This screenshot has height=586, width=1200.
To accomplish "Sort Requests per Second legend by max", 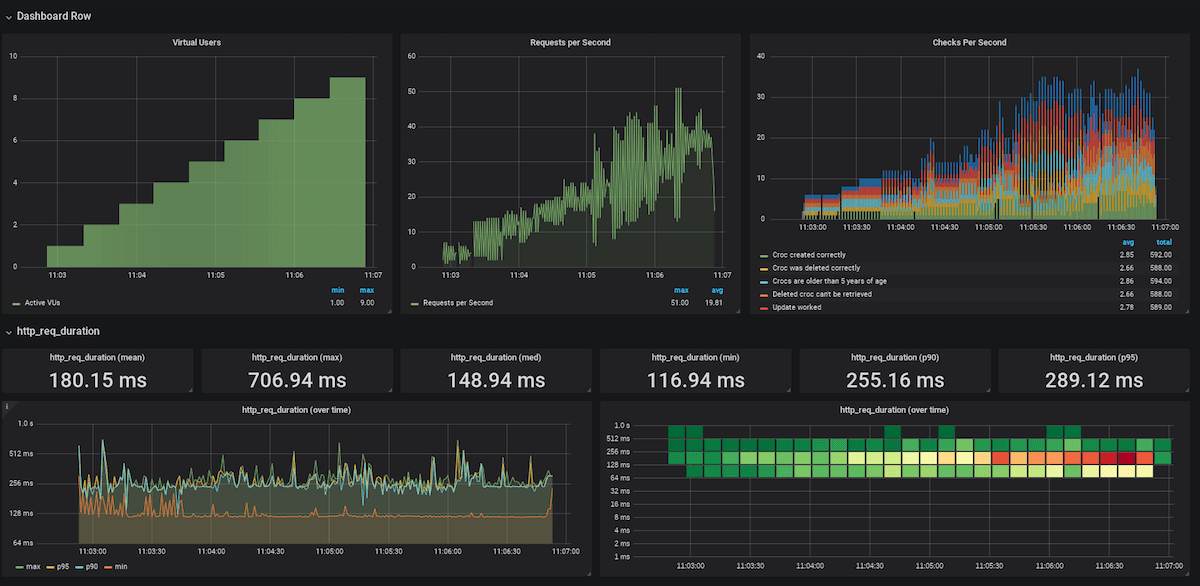I will (681, 290).
